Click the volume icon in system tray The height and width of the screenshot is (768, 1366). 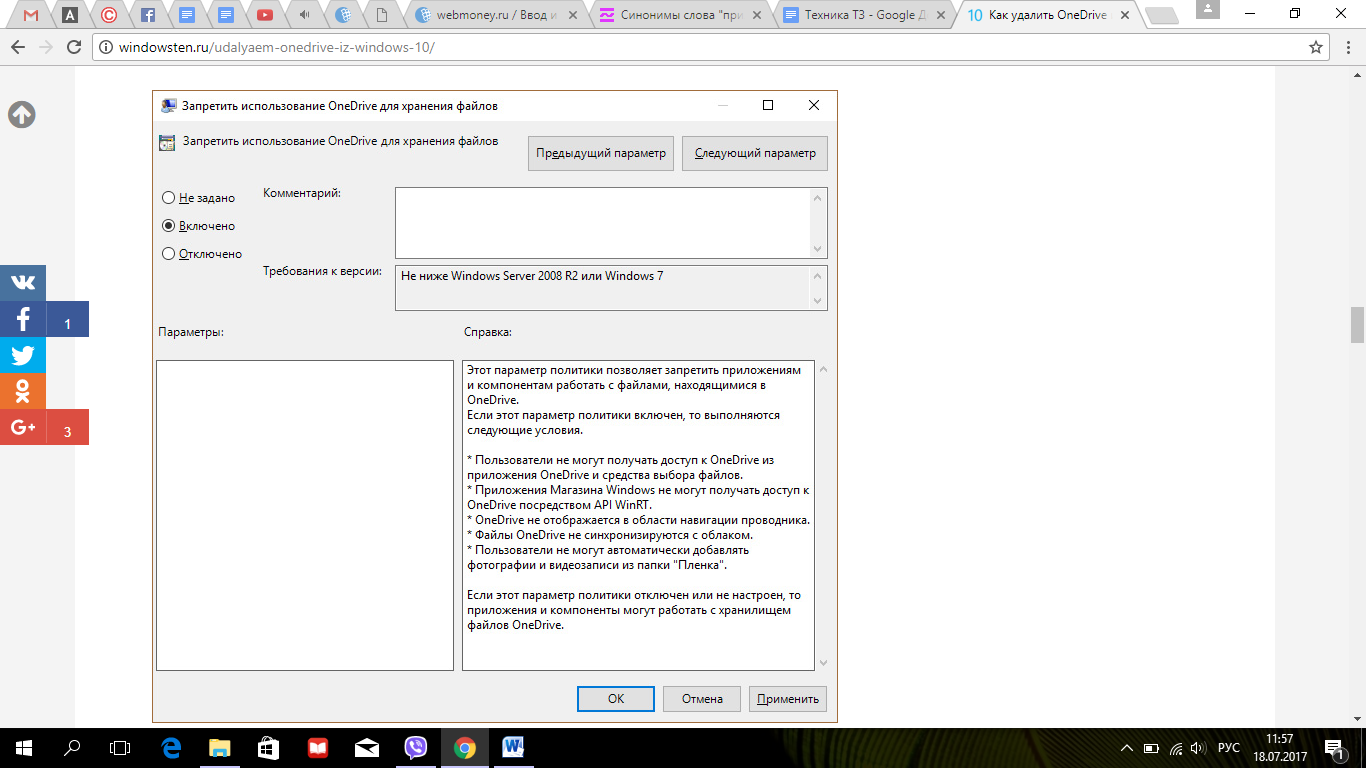(1198, 748)
